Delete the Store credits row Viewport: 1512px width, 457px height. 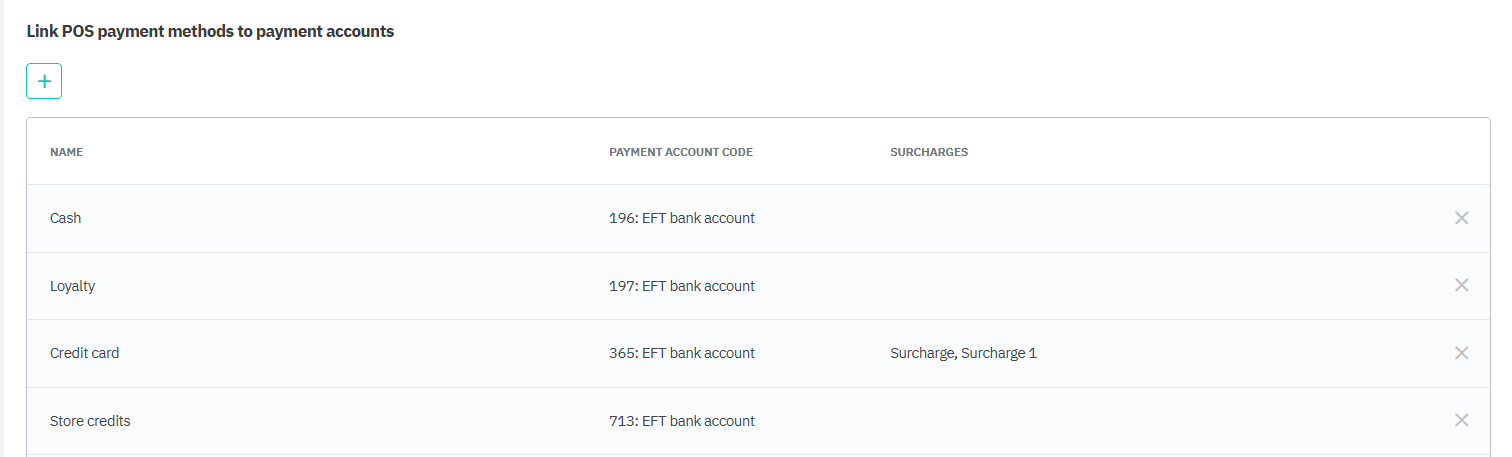click(1461, 420)
